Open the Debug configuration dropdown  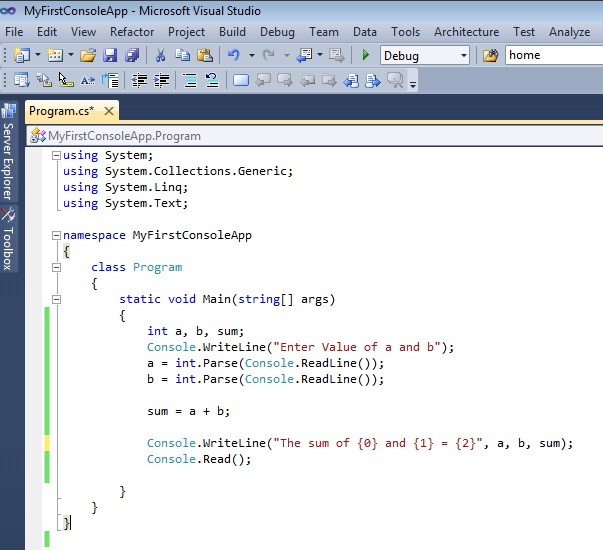pos(462,56)
